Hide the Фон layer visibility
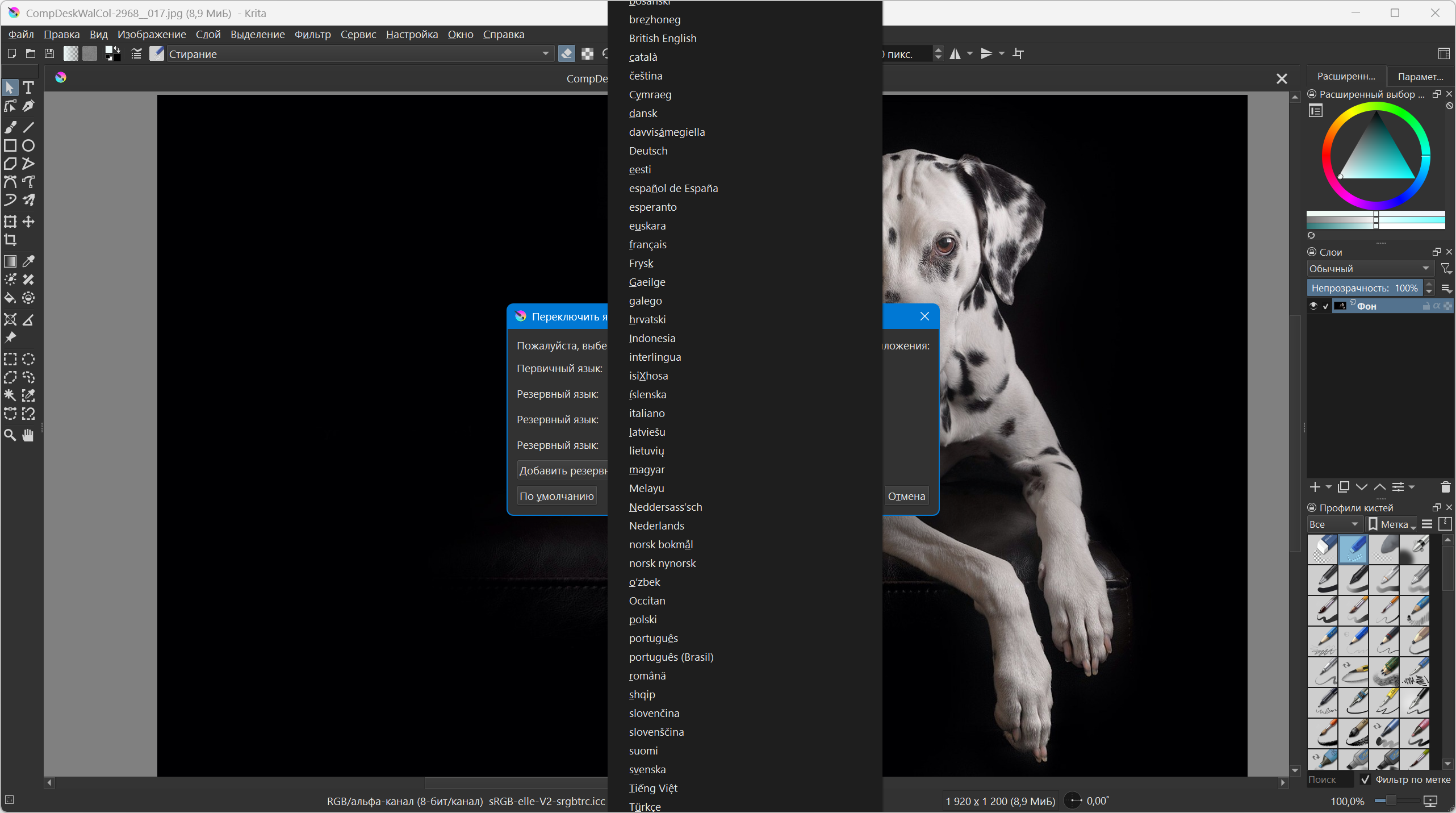 (x=1313, y=306)
